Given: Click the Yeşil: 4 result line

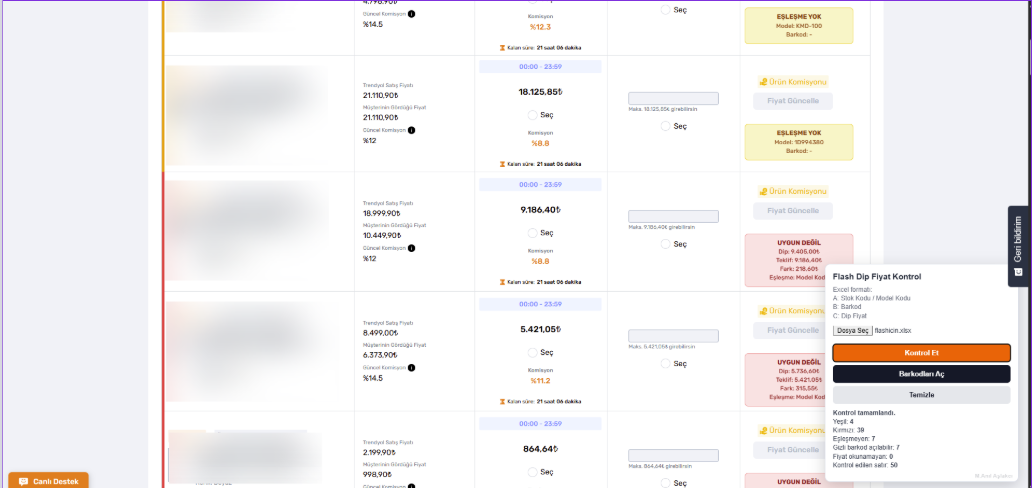Looking at the screenshot, I should (843, 421).
